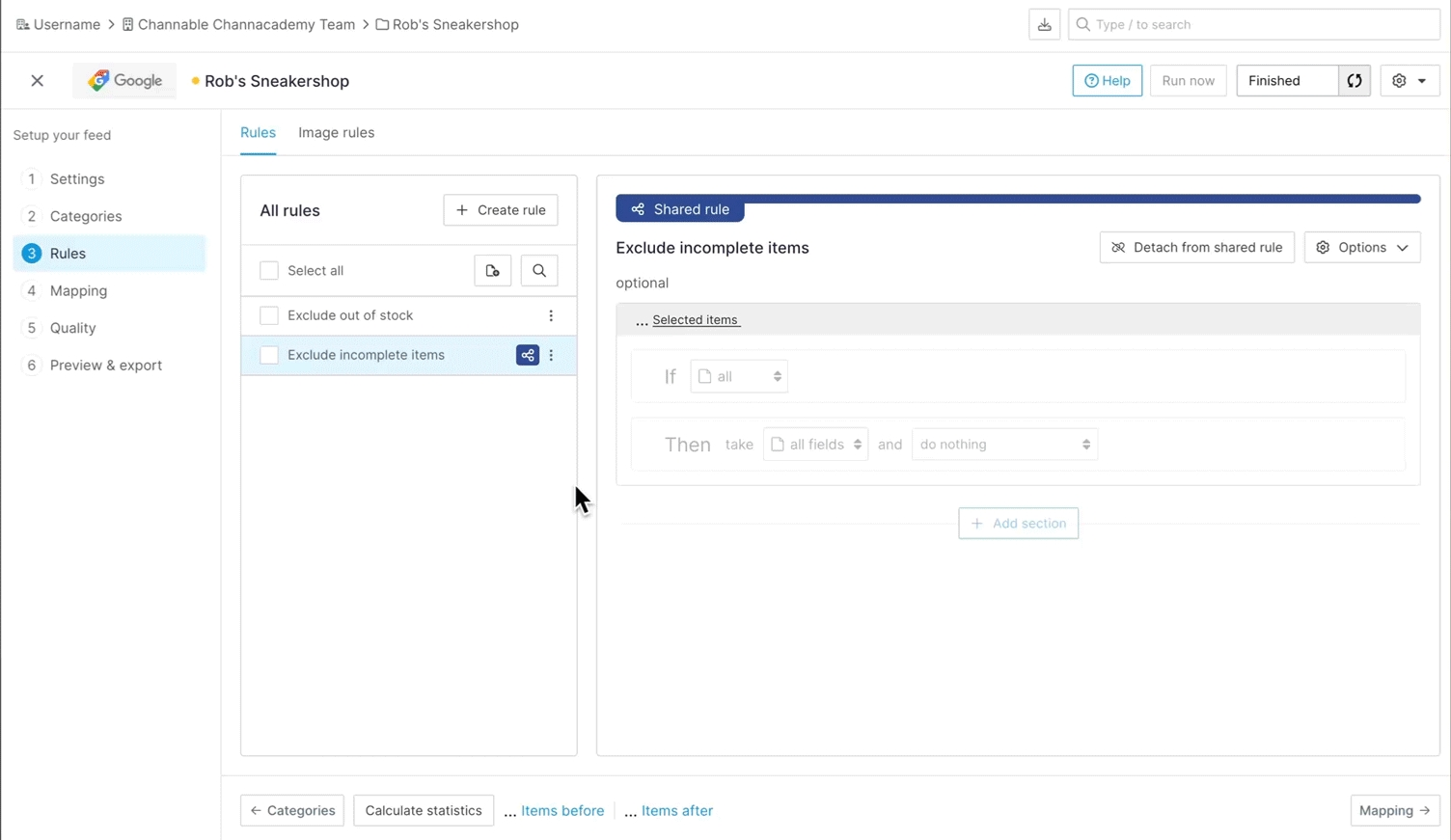This screenshot has height=840, width=1451.
Task: Click the folder icon beside Select all
Action: pyautogui.click(x=492, y=271)
